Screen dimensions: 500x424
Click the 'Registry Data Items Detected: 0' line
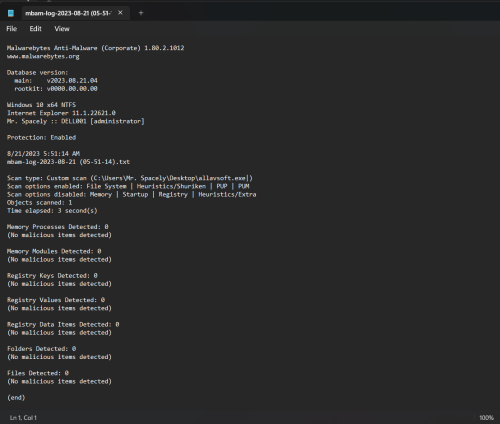63,324
